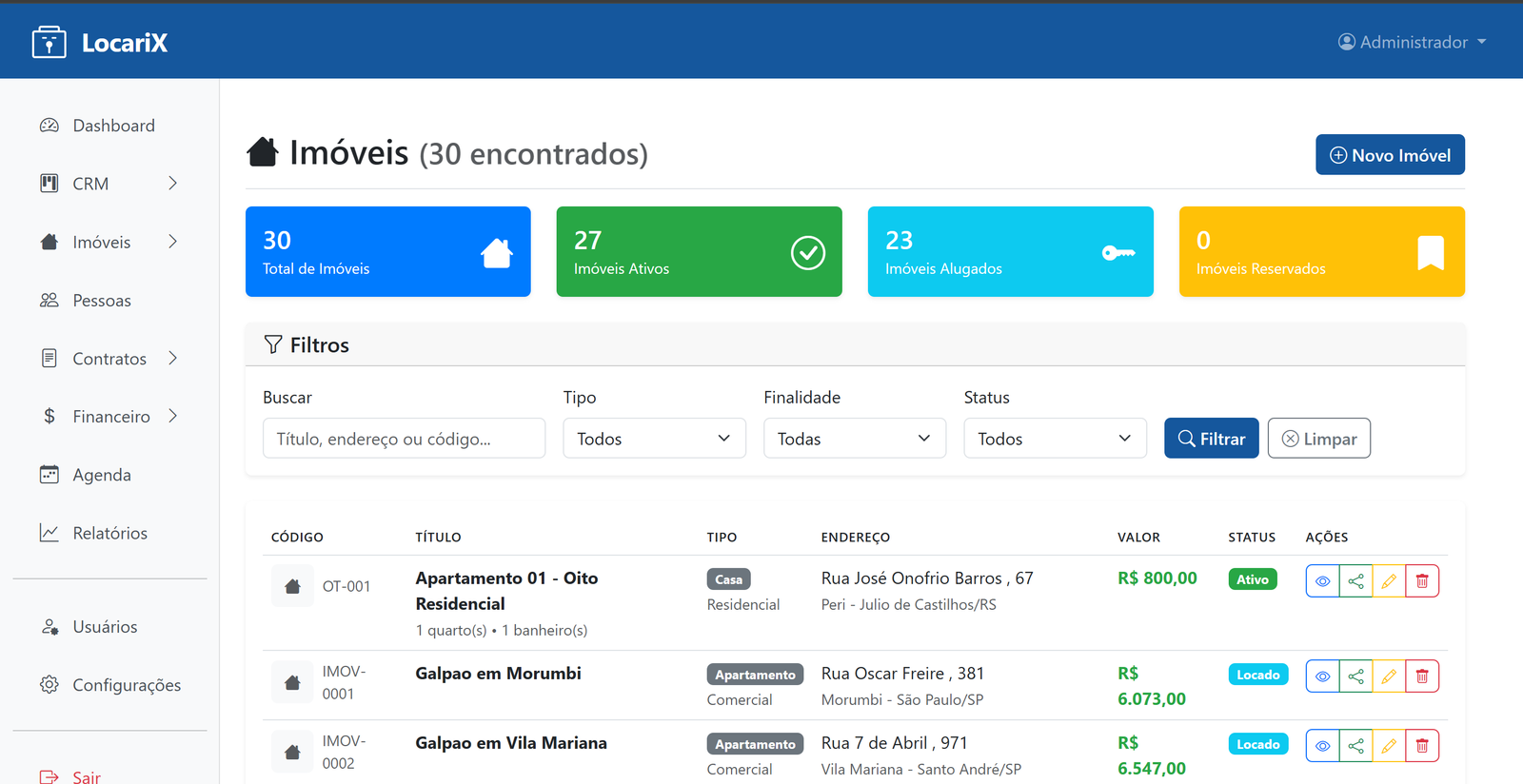The height and width of the screenshot is (784, 1523).
Task: Edit the Galpao em Morumbi property
Action: pos(1389,676)
